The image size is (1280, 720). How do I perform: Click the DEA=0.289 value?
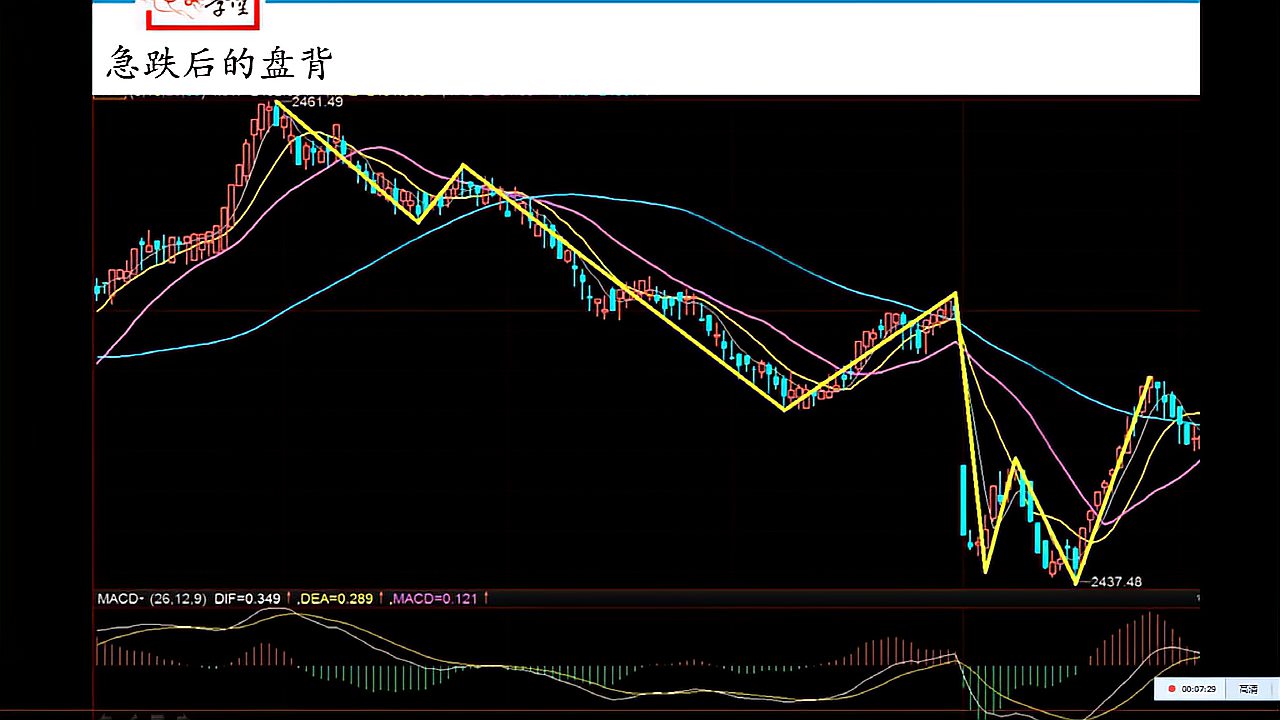click(x=337, y=599)
